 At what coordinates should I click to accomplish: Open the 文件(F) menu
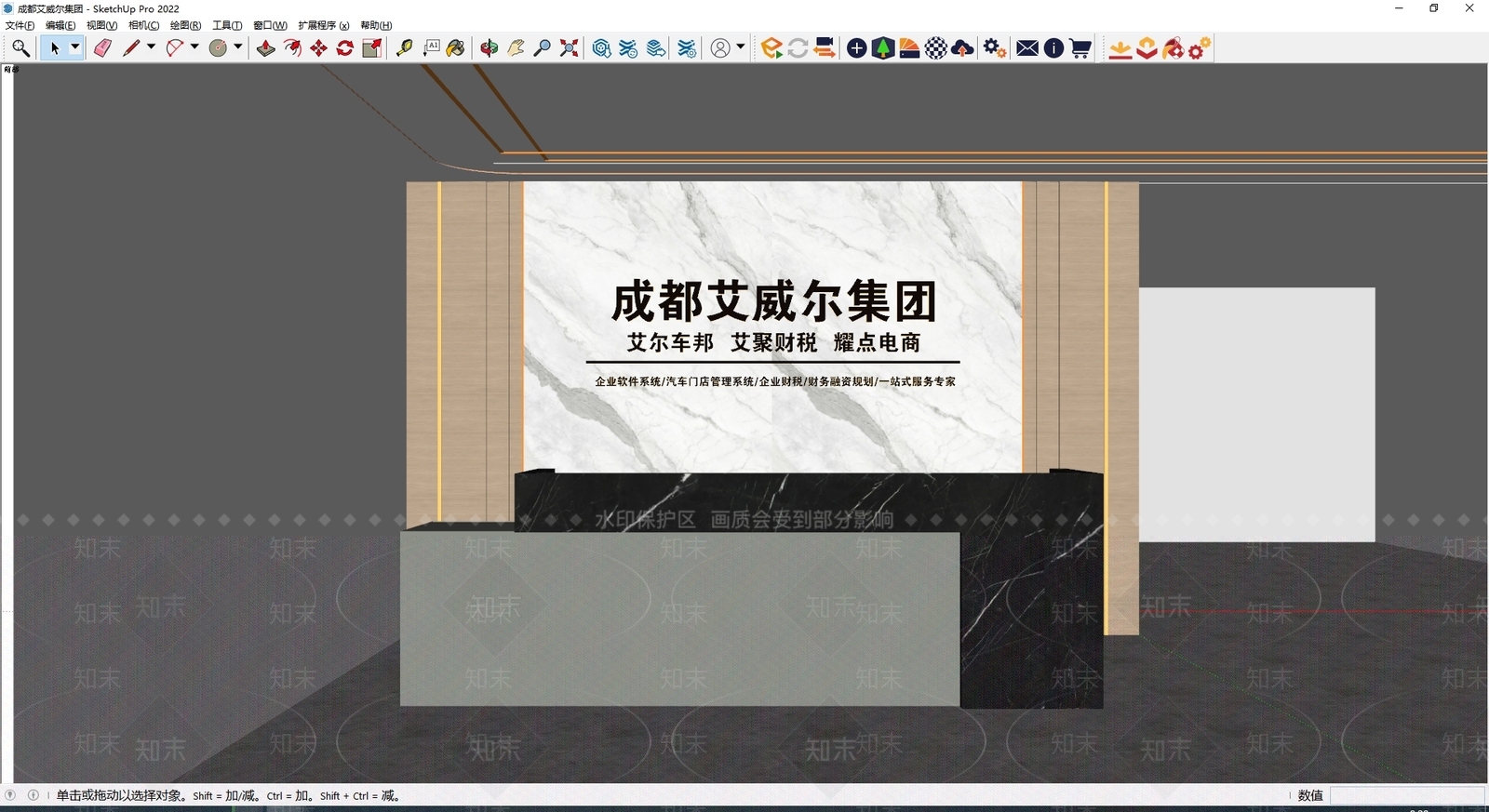click(20, 25)
